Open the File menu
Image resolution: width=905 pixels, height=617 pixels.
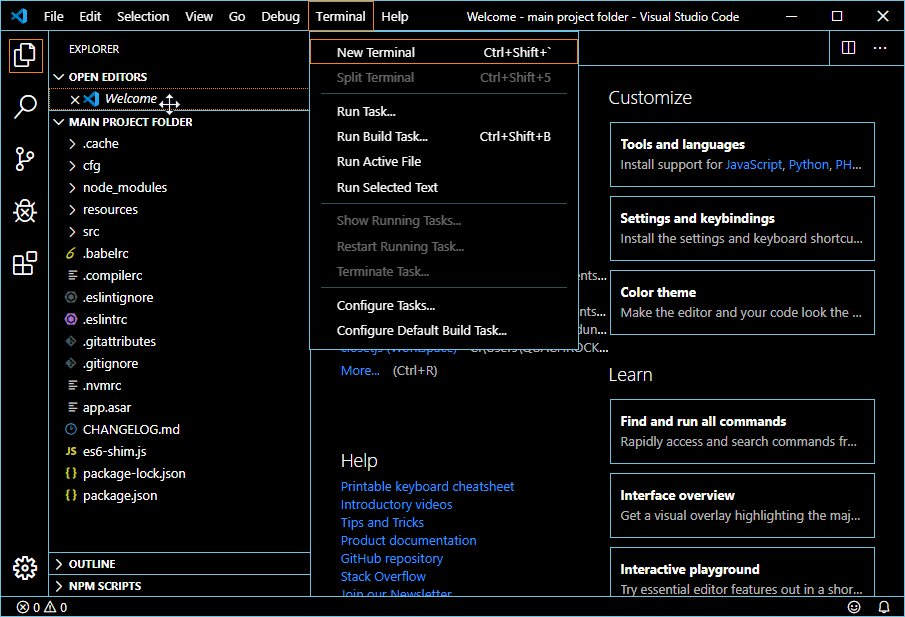pos(54,16)
